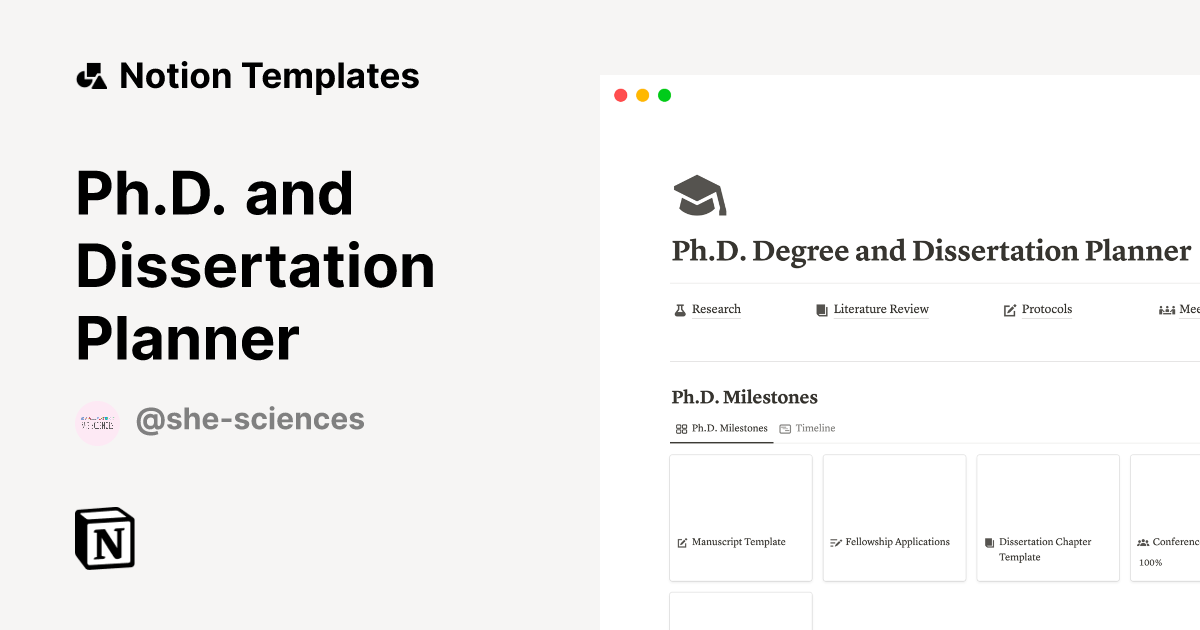Click the graduation cap page icon
This screenshot has width=1200, height=630.
pyautogui.click(x=698, y=193)
